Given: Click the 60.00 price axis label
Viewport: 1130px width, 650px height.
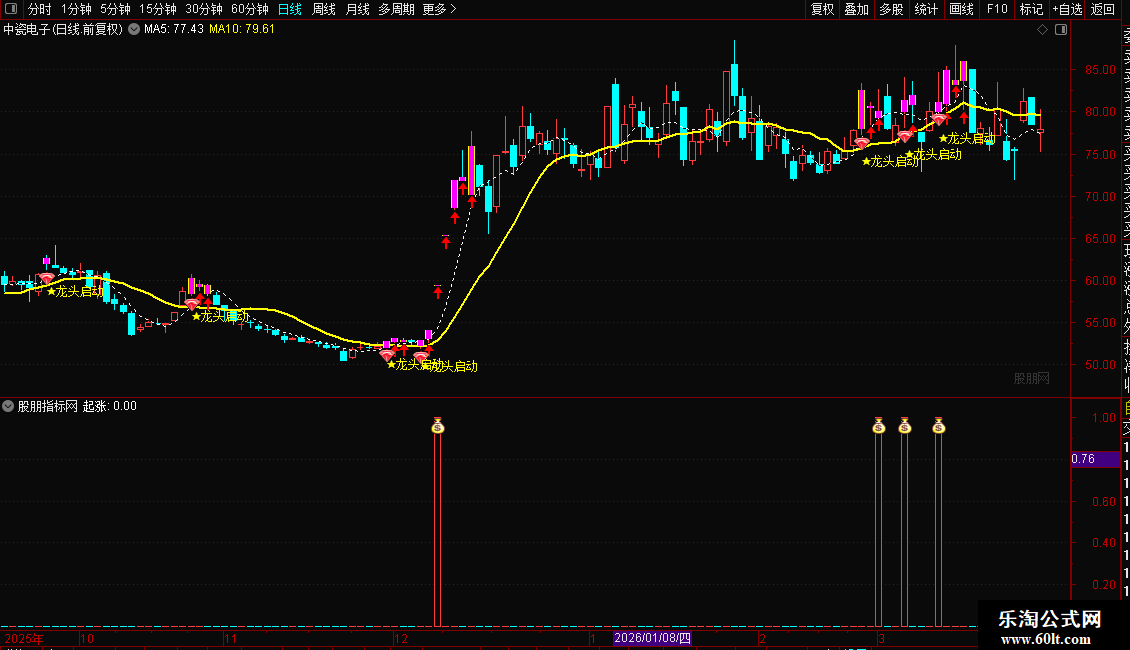Looking at the screenshot, I should (1100, 280).
